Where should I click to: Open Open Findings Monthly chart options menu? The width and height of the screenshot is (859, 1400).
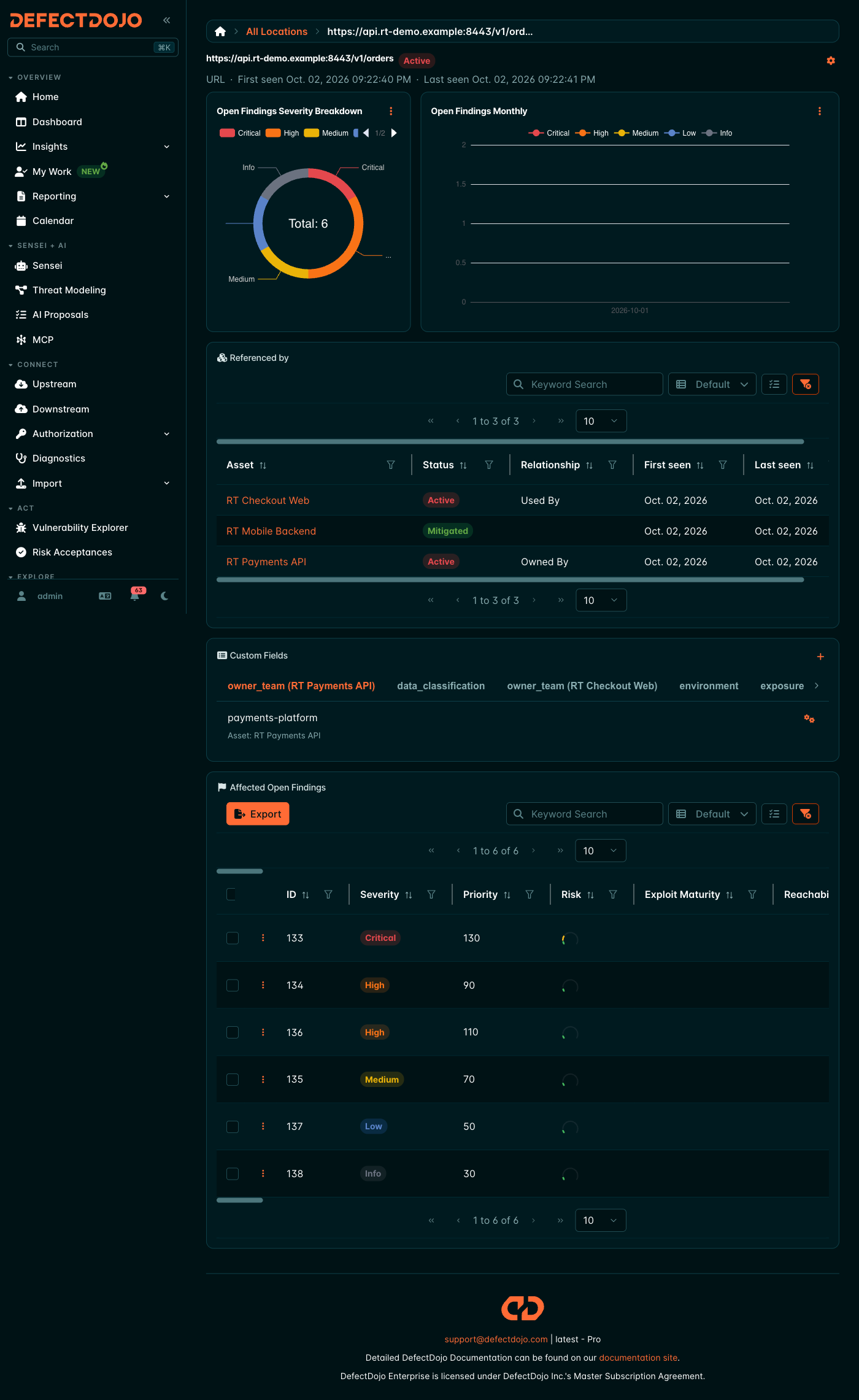820,111
